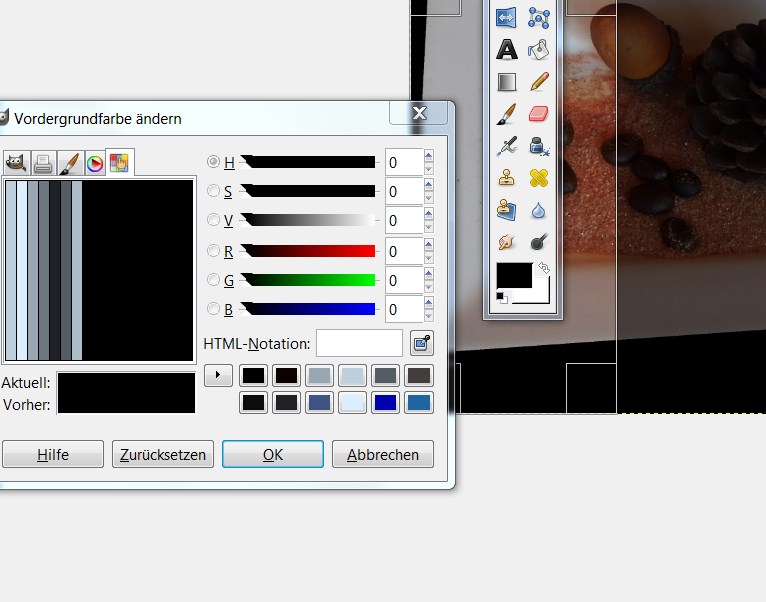
Task: Increase the R value with stepper
Action: (428, 245)
